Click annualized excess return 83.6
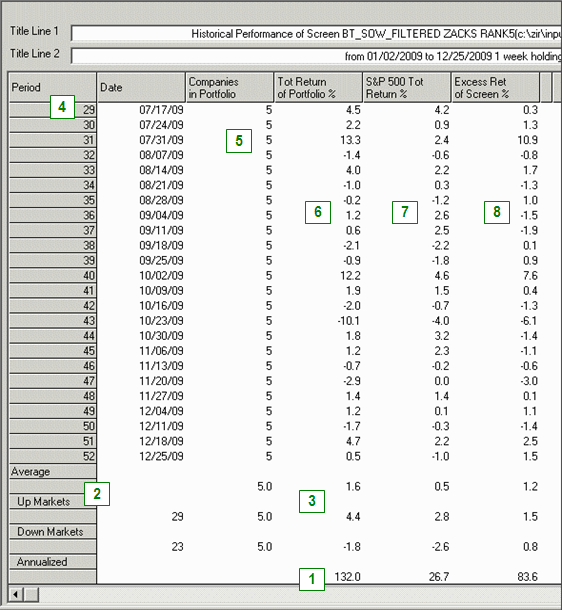562x610 pixels. point(528,577)
